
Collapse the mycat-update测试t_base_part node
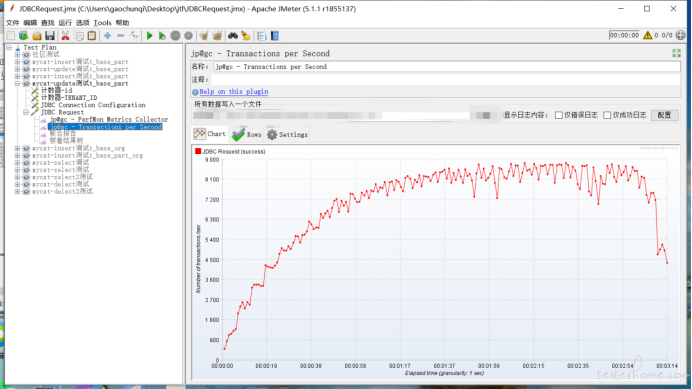click(18, 83)
